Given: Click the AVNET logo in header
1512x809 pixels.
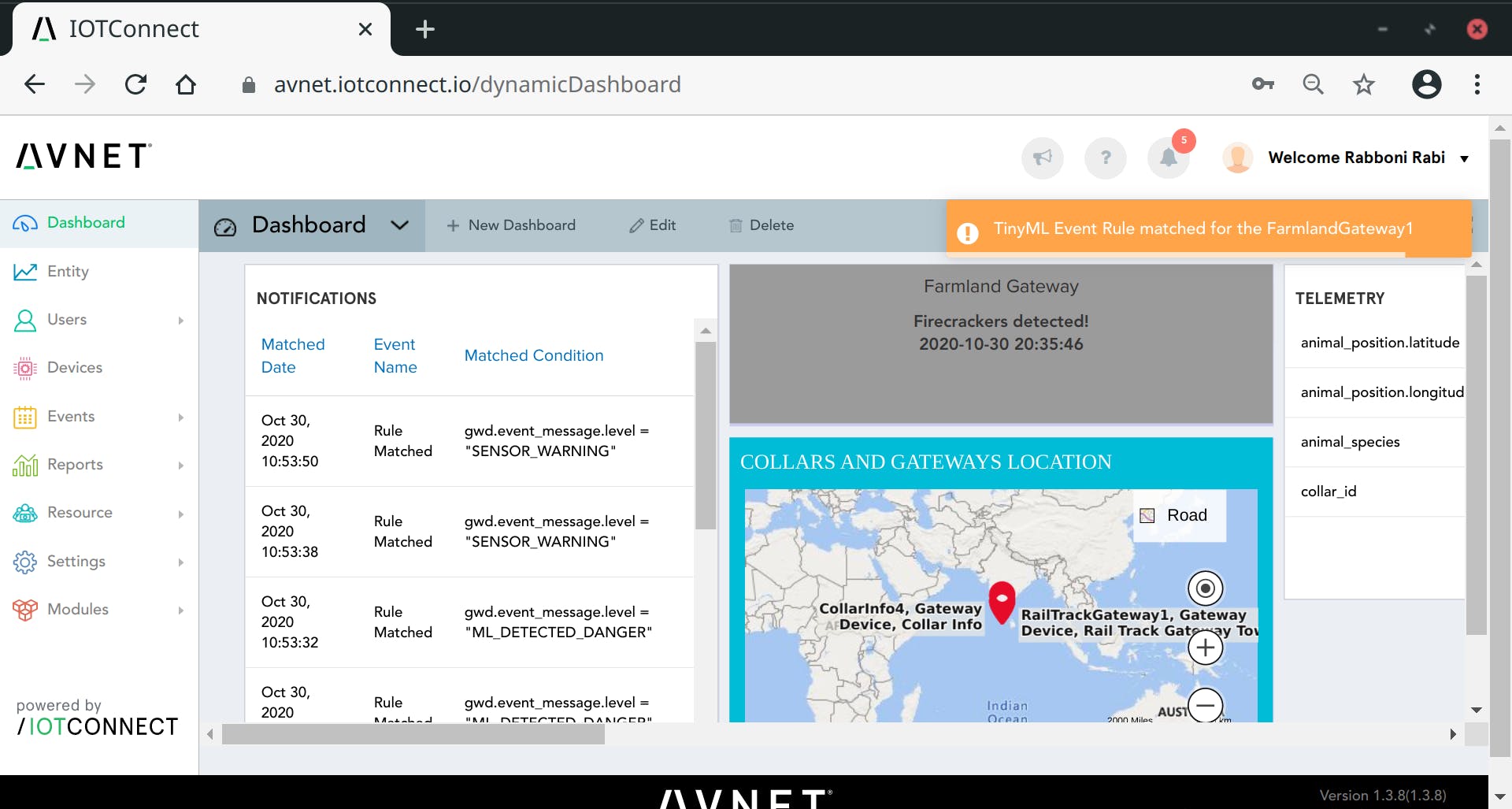Looking at the screenshot, I should tap(84, 156).
